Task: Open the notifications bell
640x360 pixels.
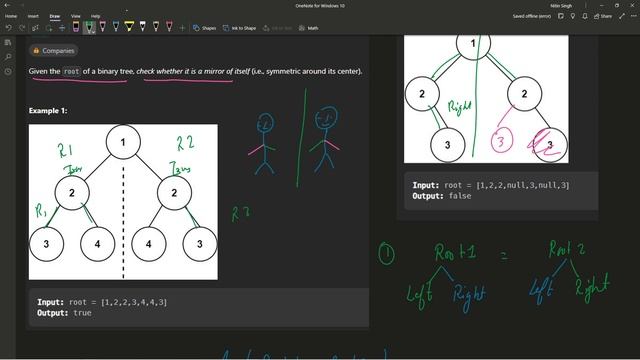Action: pos(585,16)
